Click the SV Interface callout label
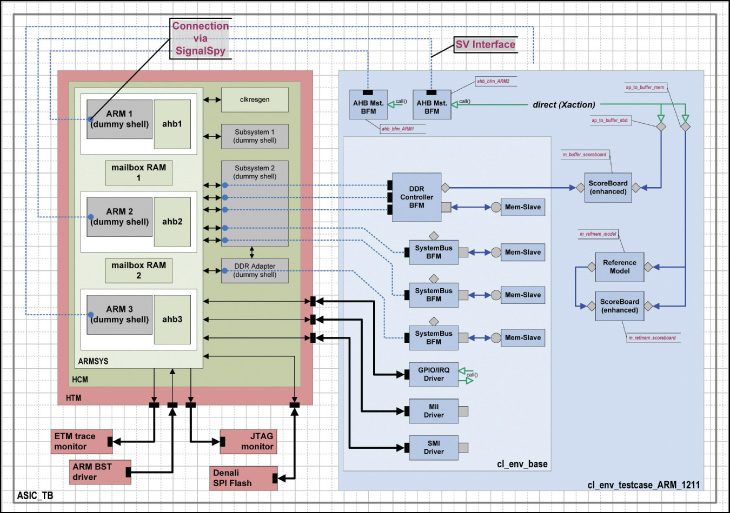This screenshot has width=730, height=513. point(485,44)
